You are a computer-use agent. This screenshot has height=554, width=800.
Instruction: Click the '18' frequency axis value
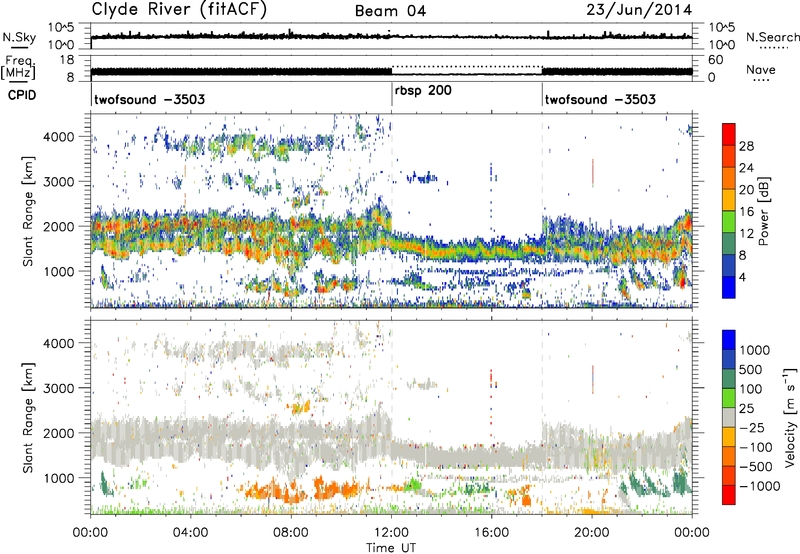[67, 60]
